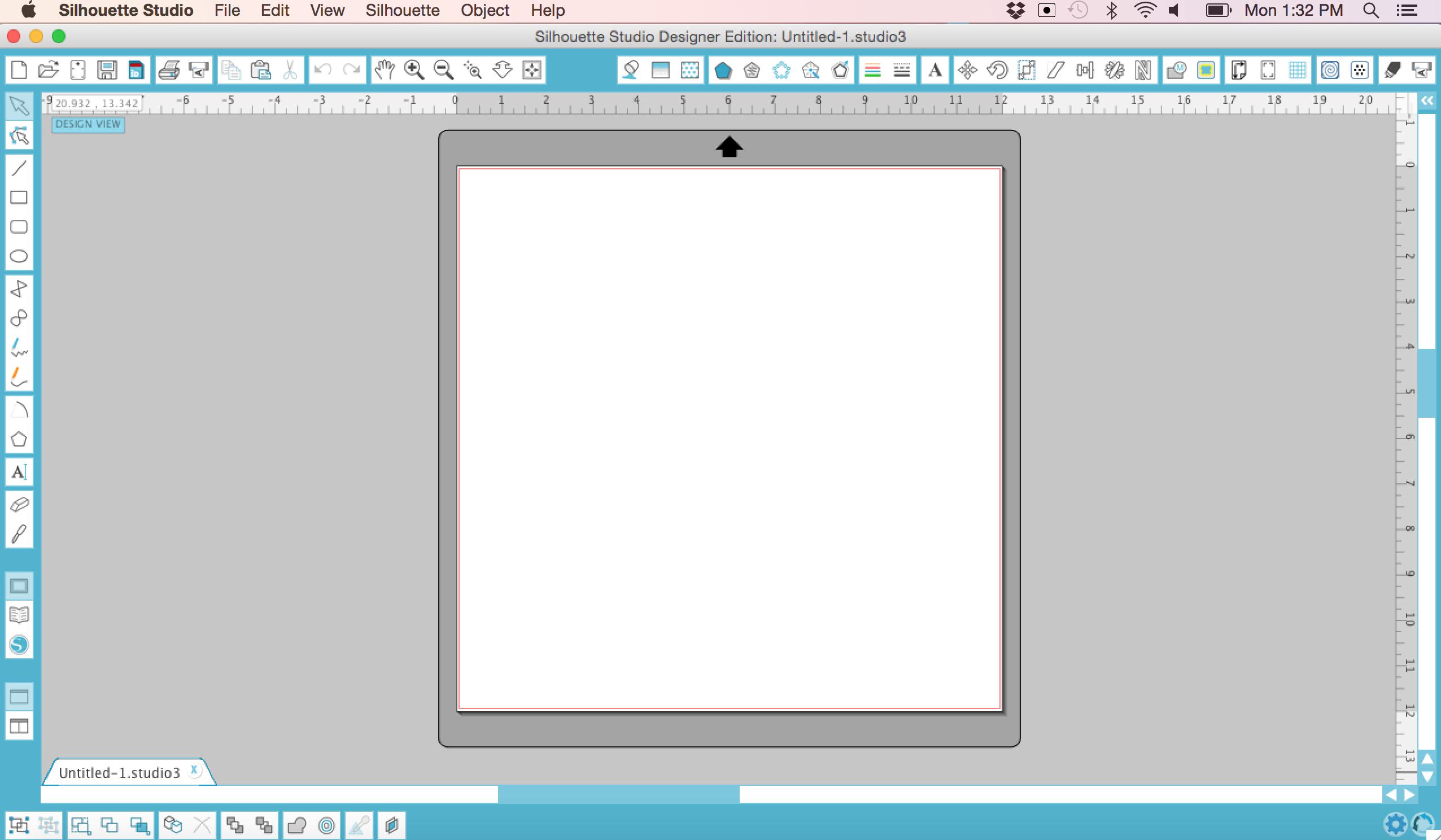
Task: Select the Untitled-1.studio3 document tab
Action: pyautogui.click(x=120, y=772)
